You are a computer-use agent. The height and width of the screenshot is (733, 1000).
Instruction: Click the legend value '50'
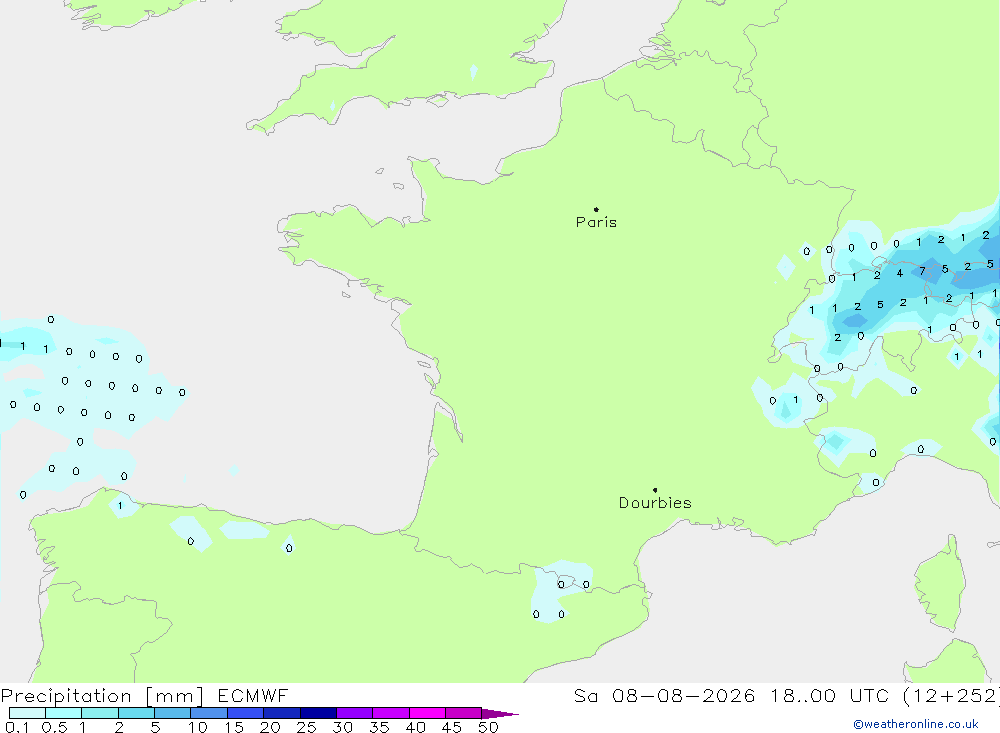[x=488, y=727]
